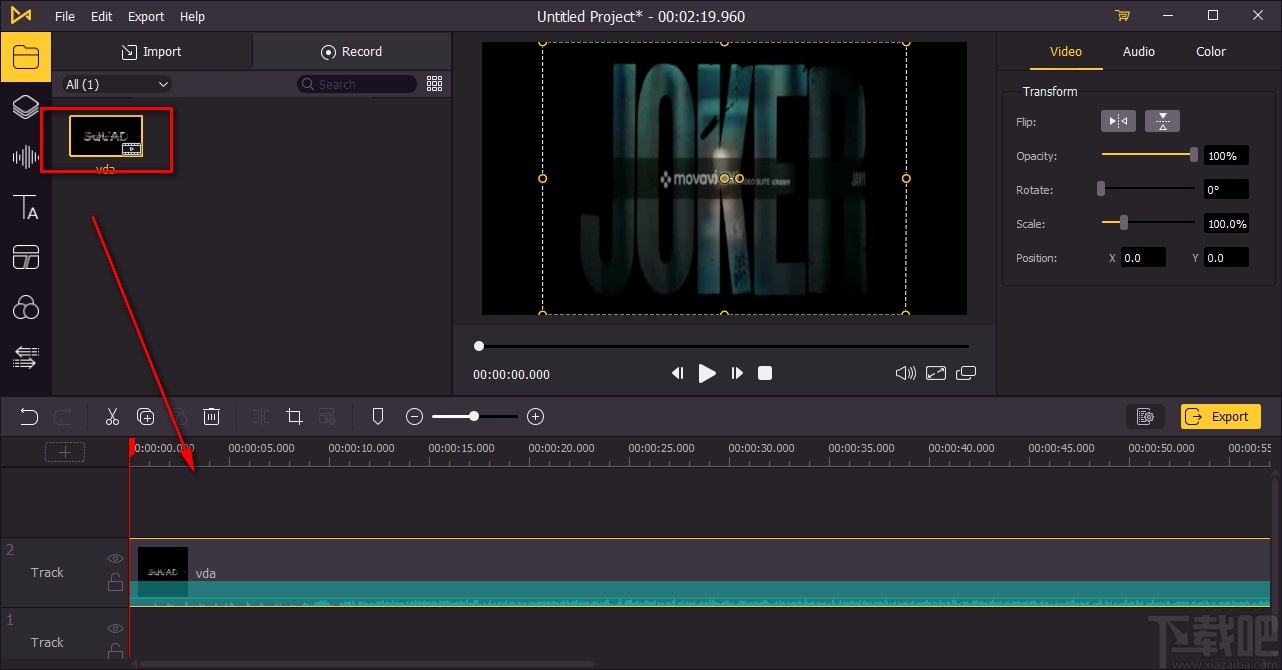Open the Text panel in sidebar
Viewport: 1282px width, 670px height.
[25, 208]
